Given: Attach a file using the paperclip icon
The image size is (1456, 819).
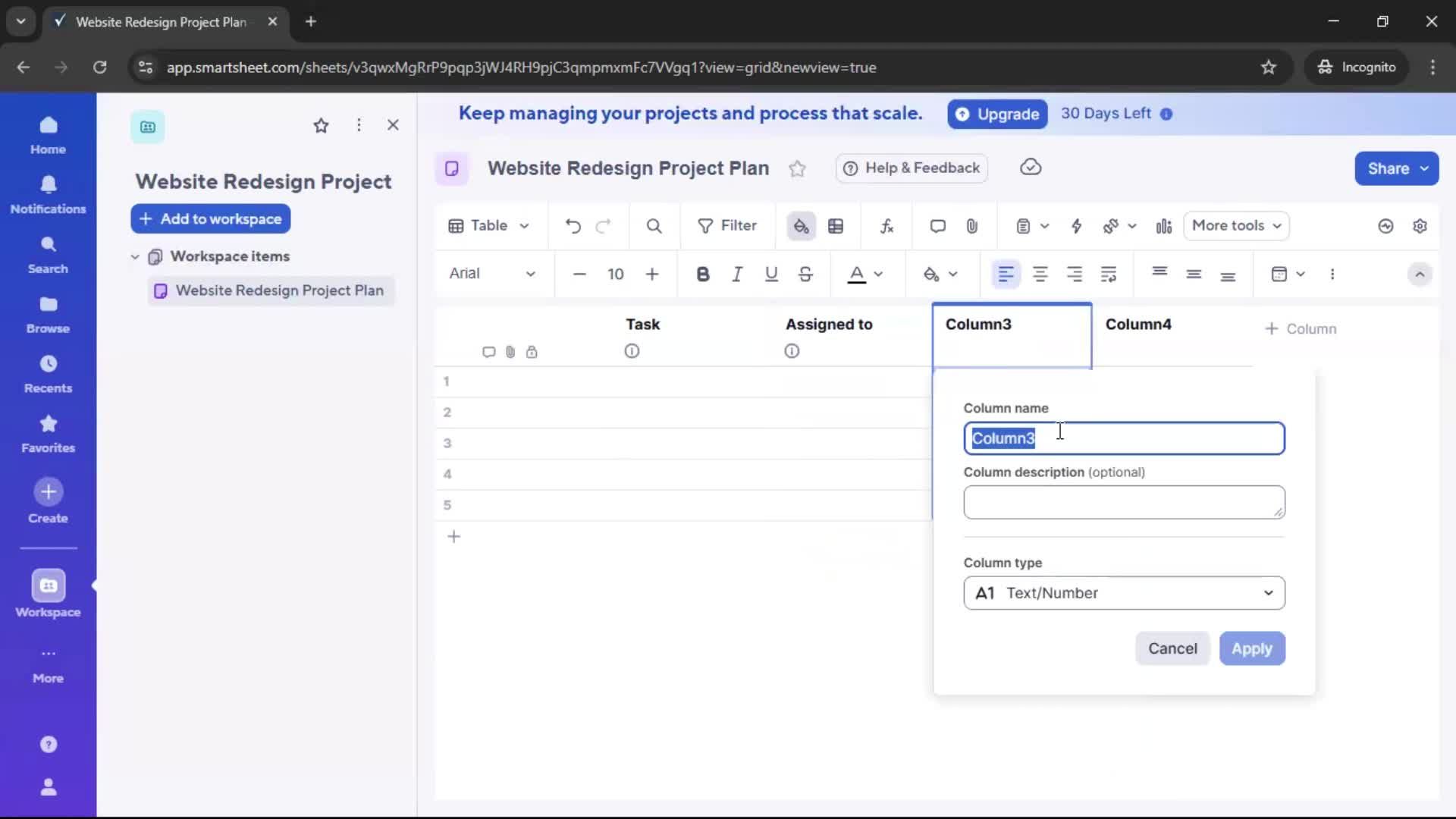Looking at the screenshot, I should pyautogui.click(x=973, y=226).
